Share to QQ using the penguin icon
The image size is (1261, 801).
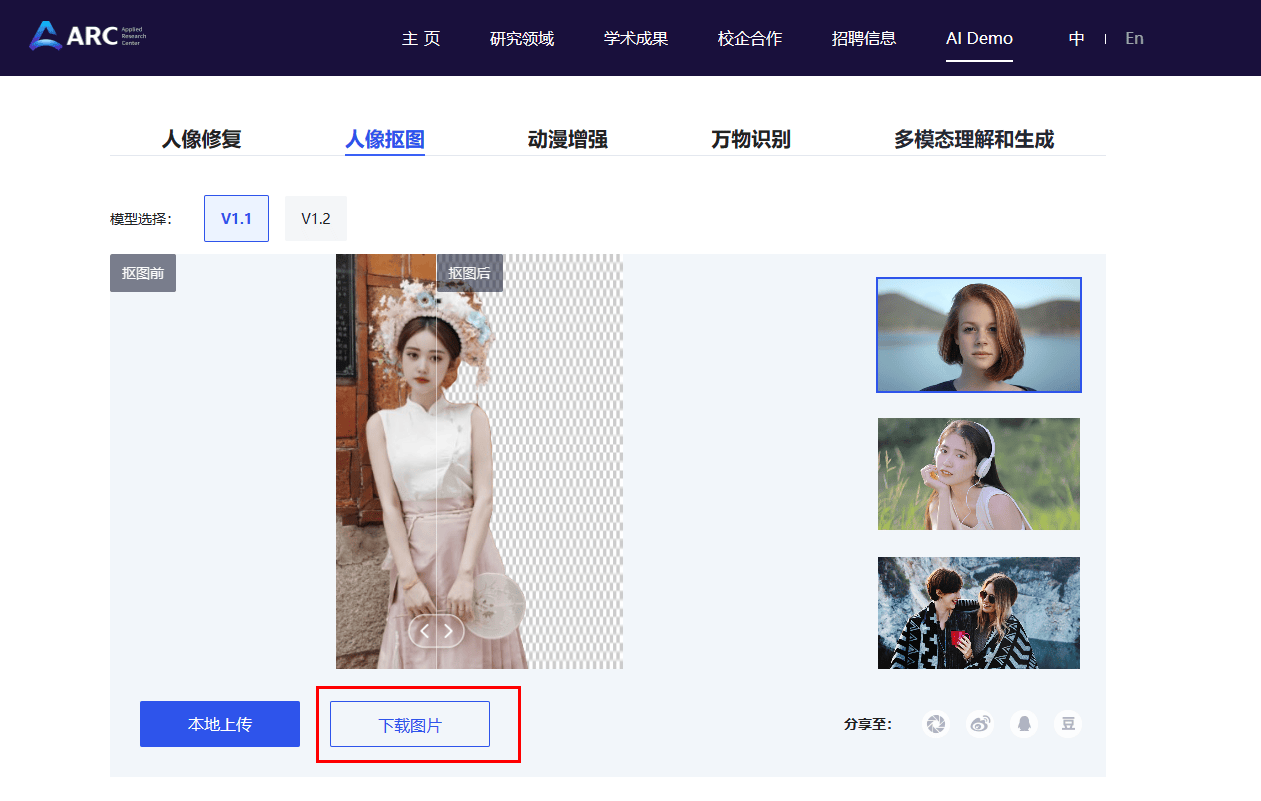tap(1024, 724)
